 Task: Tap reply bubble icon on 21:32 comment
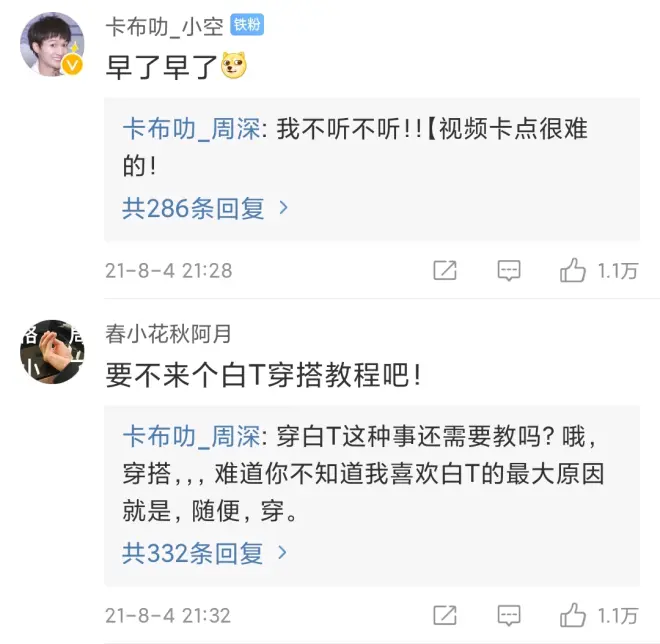(509, 615)
